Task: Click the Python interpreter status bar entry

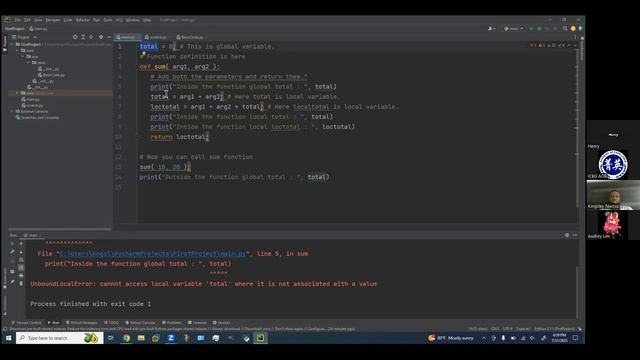Action: coord(554,329)
